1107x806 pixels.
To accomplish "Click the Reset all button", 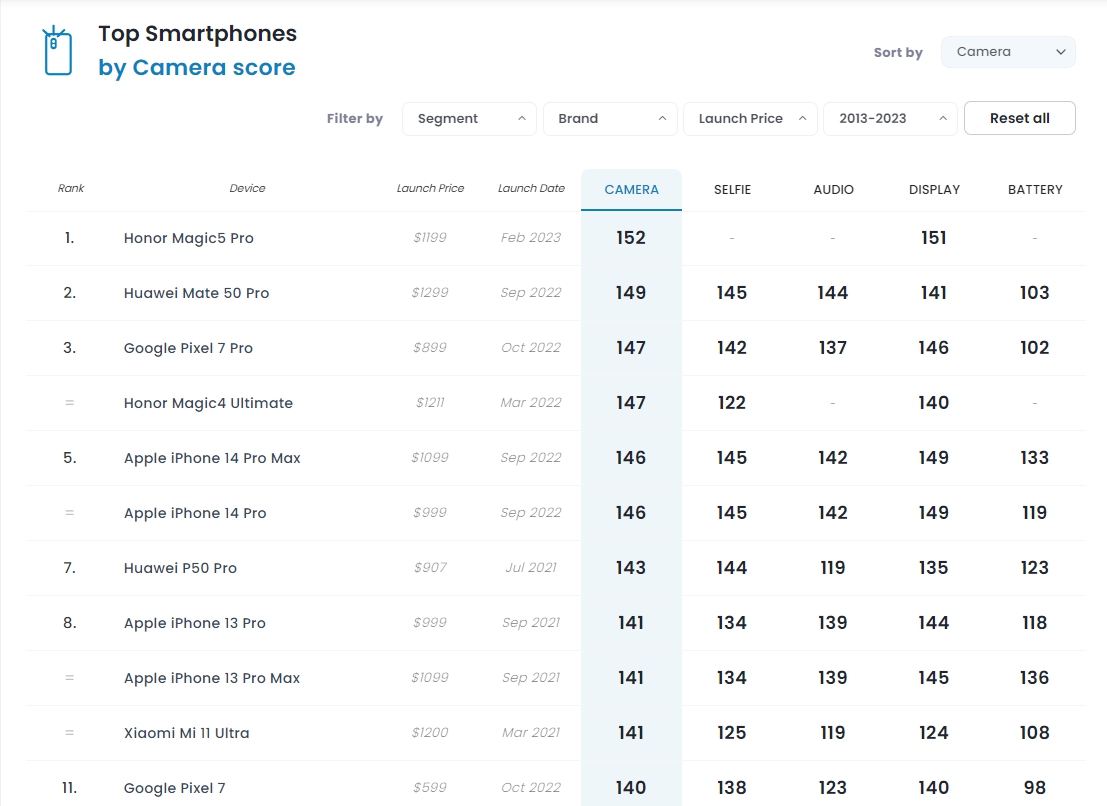I will pos(1019,119).
